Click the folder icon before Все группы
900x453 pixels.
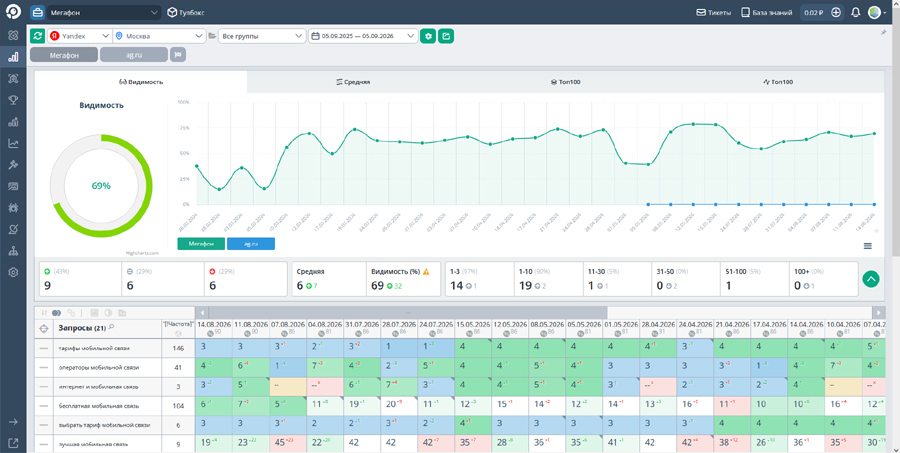pyautogui.click(x=212, y=36)
